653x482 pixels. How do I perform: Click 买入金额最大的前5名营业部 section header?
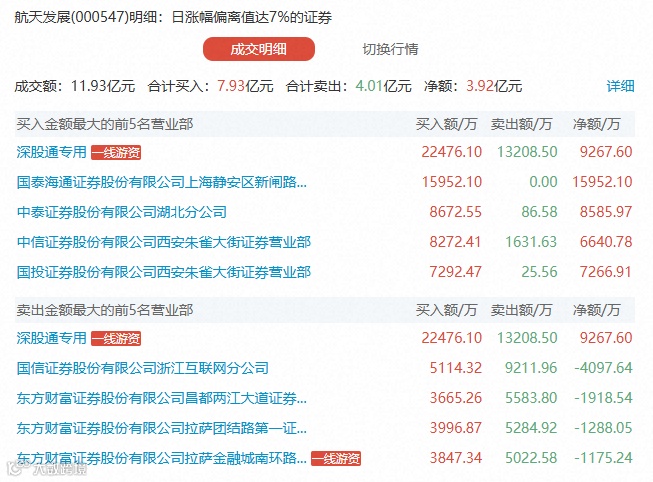[x=105, y=124]
